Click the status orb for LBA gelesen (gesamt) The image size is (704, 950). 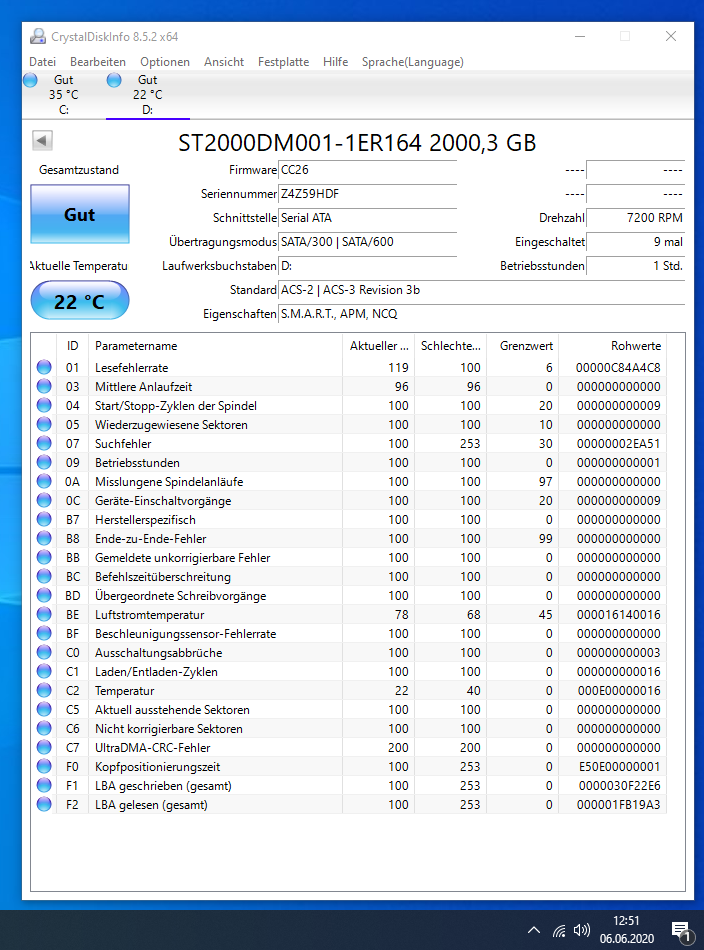click(44, 805)
